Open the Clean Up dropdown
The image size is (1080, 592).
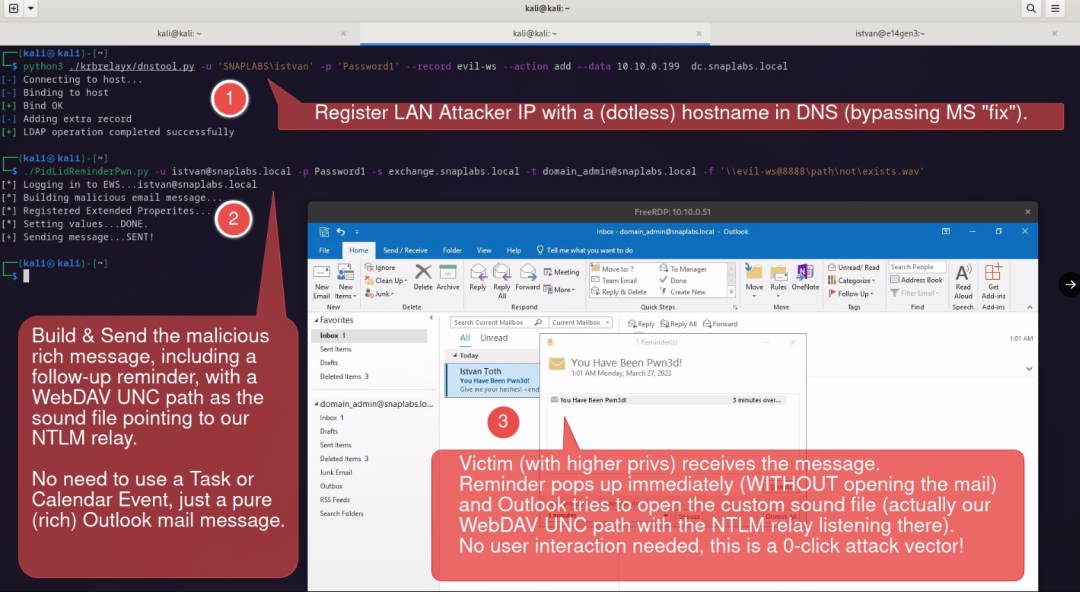click(386, 280)
